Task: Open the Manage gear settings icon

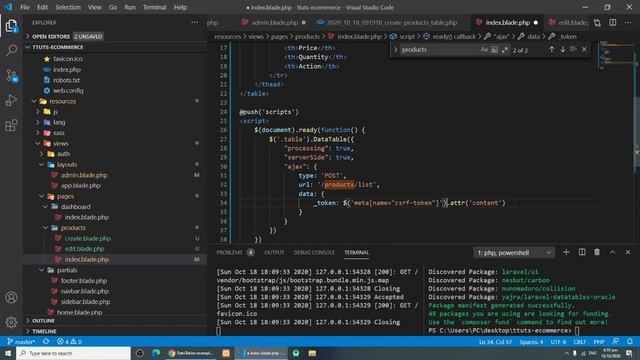Action: tap(11, 322)
